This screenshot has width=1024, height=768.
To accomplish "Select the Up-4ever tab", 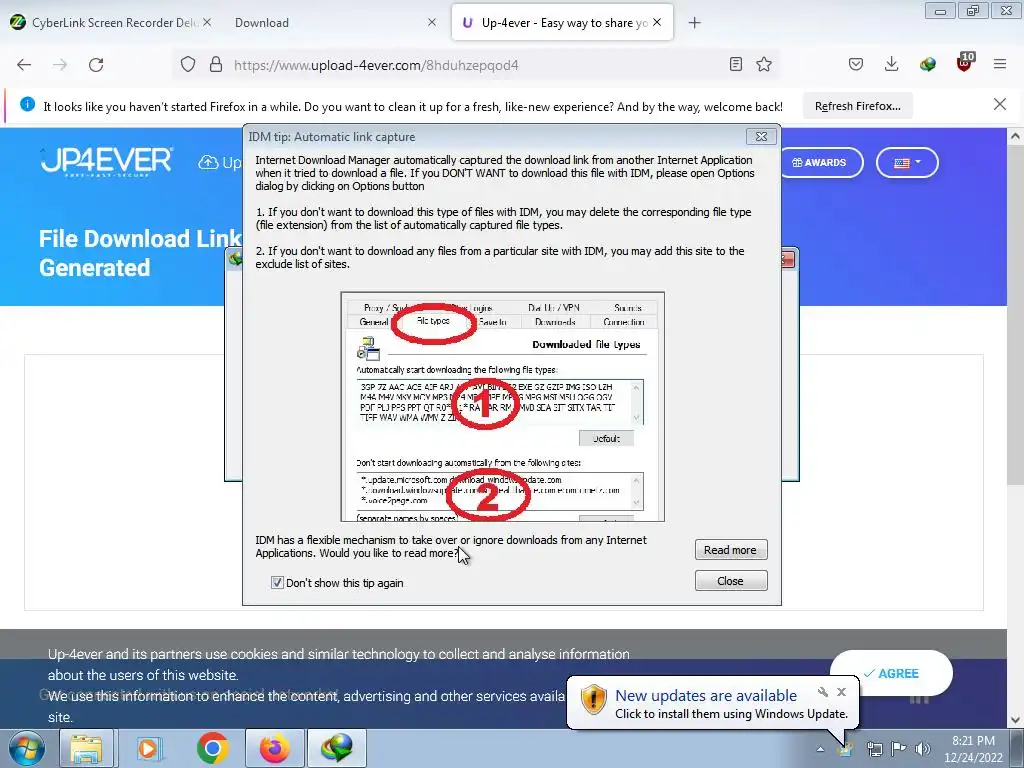I will point(562,22).
